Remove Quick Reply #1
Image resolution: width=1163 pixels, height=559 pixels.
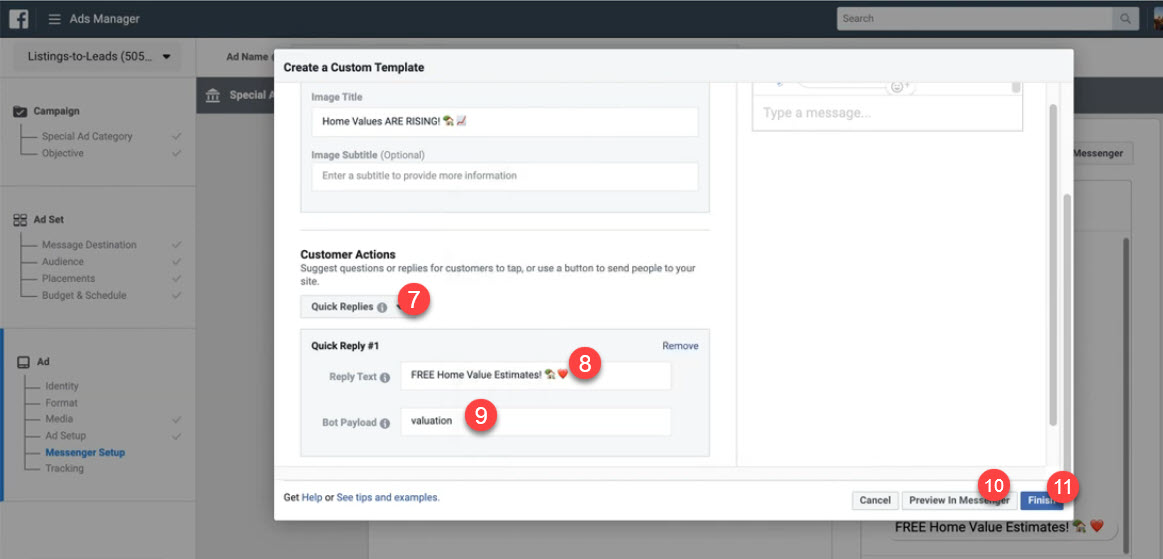680,346
